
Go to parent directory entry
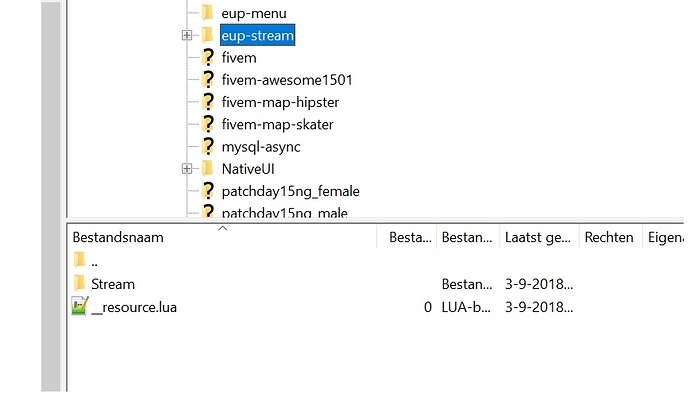(94, 261)
